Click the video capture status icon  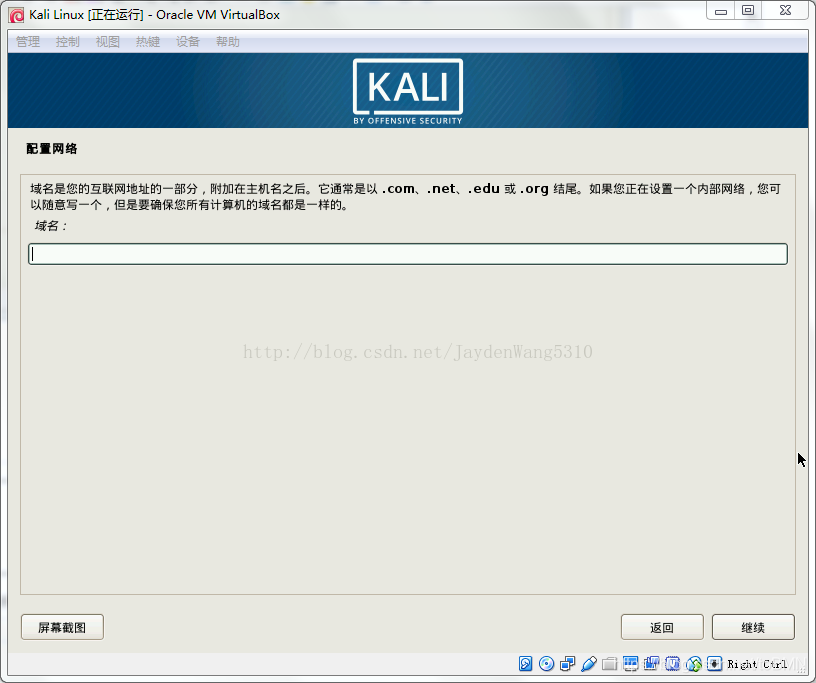652,664
